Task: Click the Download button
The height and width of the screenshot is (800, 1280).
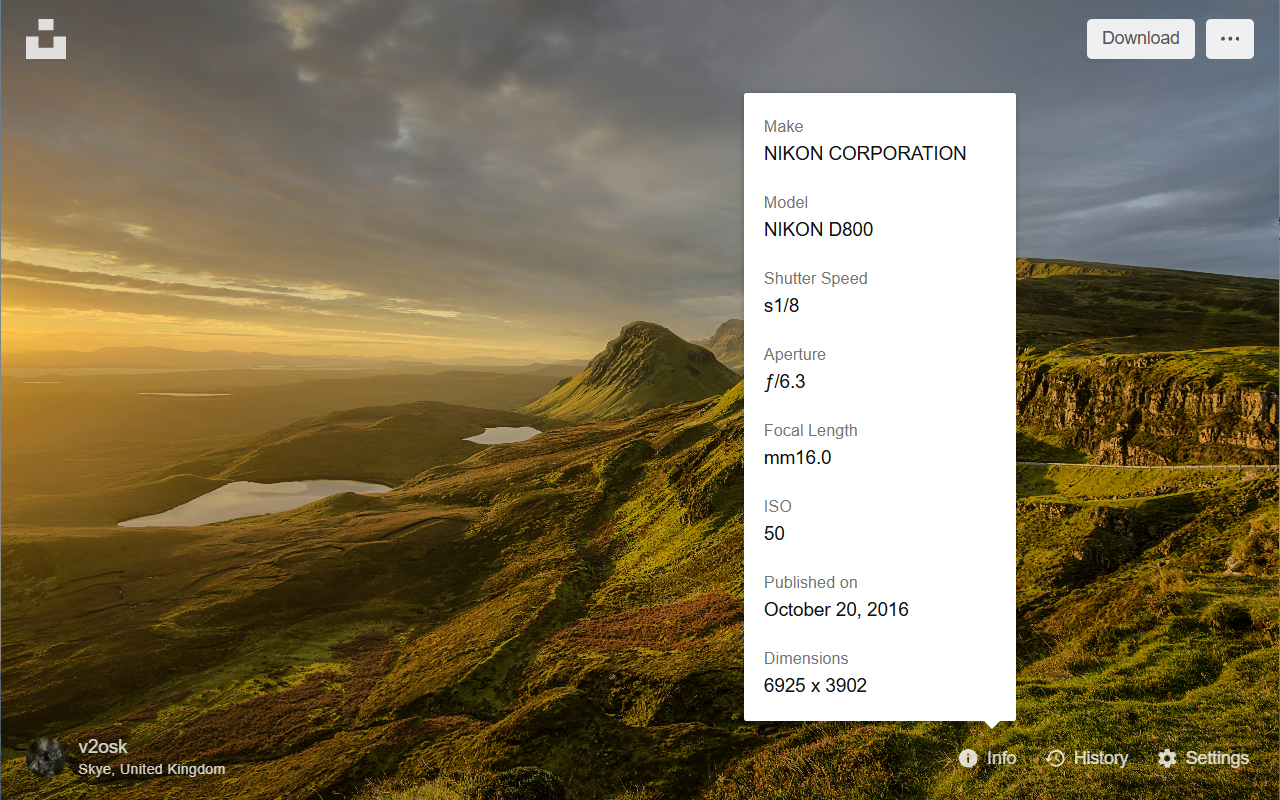Action: tap(1140, 38)
